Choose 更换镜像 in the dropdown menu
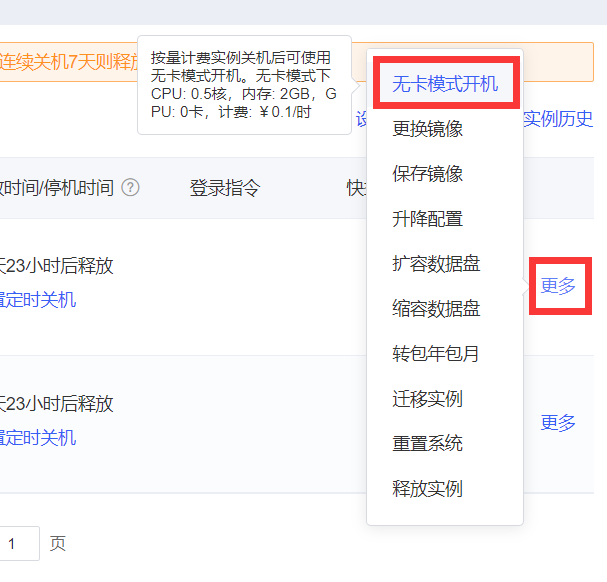The image size is (607, 582). click(427, 129)
